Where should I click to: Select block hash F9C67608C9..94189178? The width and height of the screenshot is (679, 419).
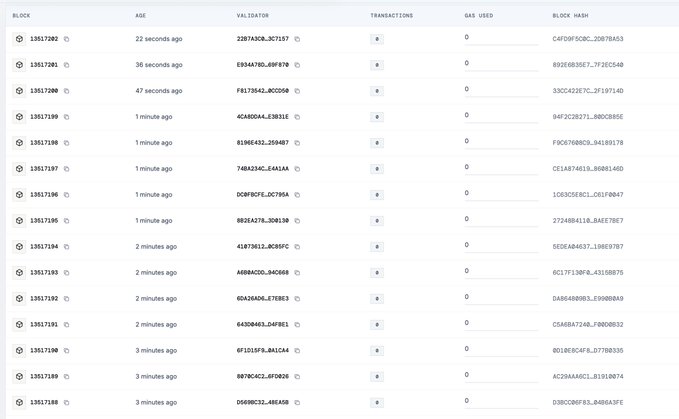pyautogui.click(x=588, y=143)
